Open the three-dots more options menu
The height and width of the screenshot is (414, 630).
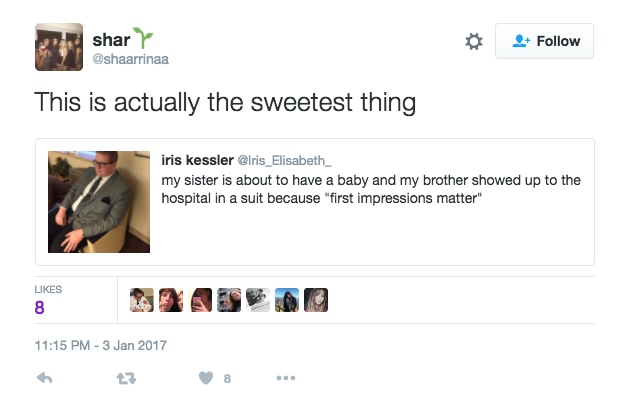(286, 378)
